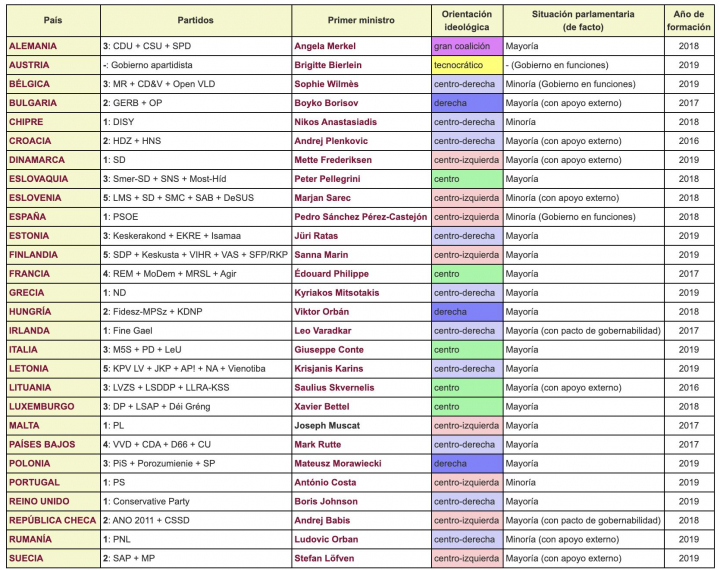Click the 'Año de formación' column header
The height and width of the screenshot is (570, 720).
click(x=689, y=20)
